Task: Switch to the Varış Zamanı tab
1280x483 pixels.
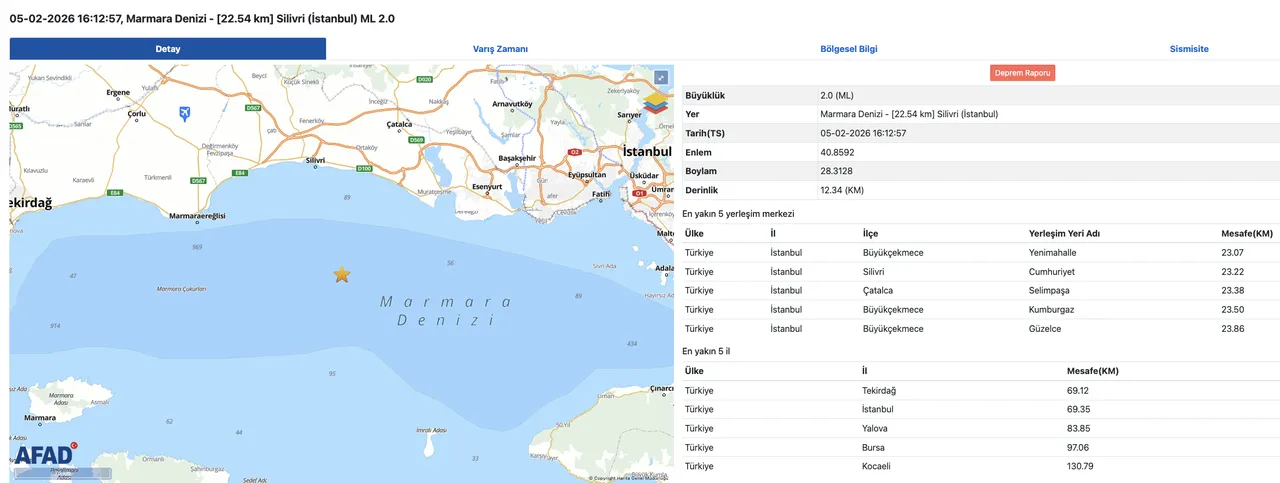Action: (500, 49)
